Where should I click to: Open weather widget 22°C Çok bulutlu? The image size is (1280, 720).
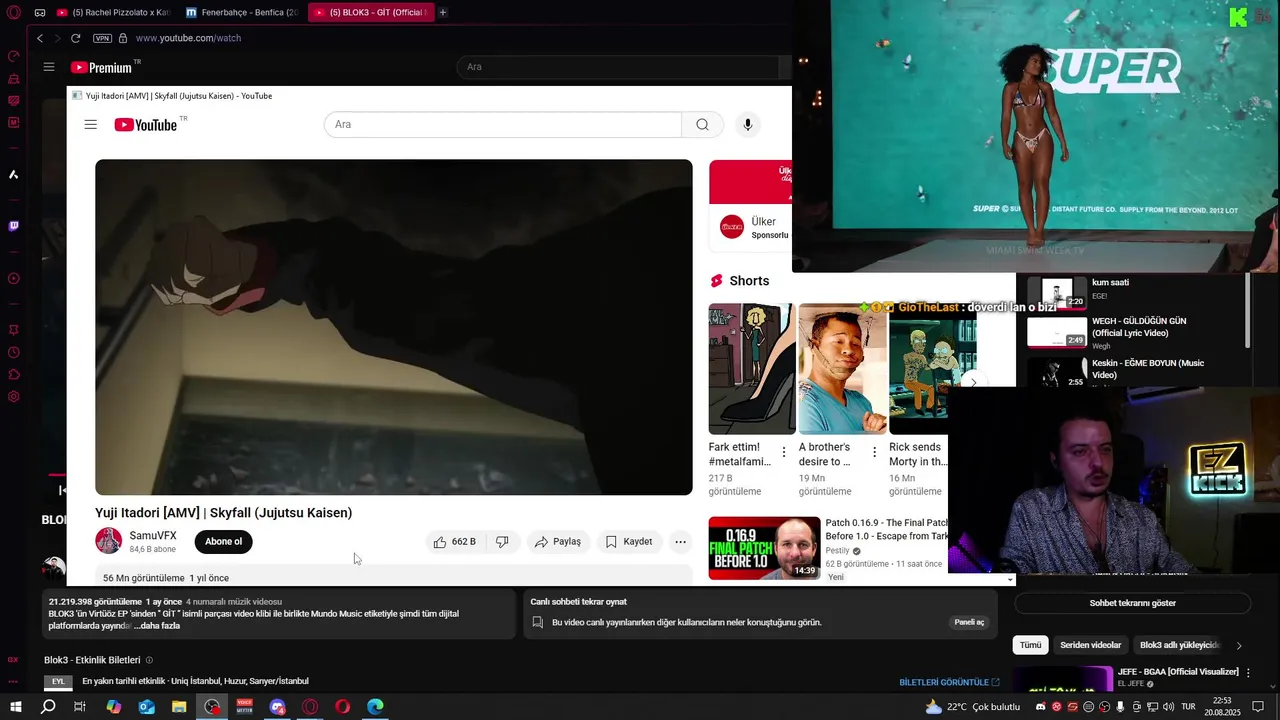click(x=973, y=707)
